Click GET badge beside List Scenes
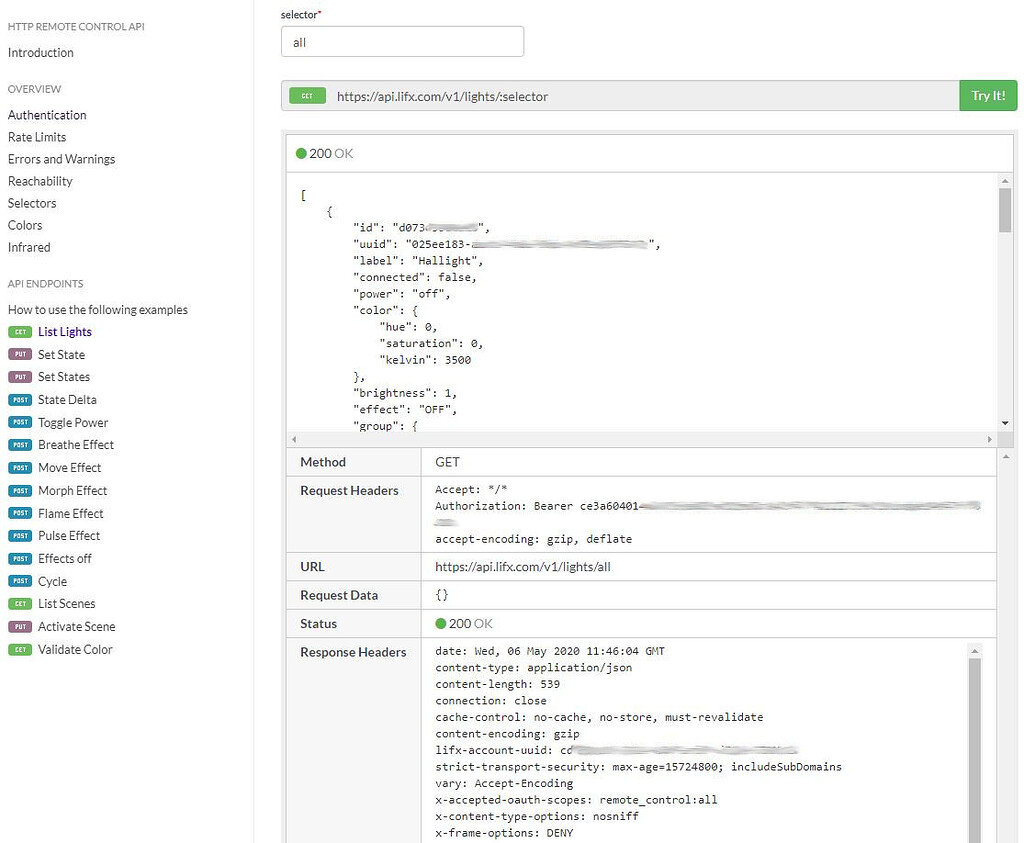 click(20, 603)
